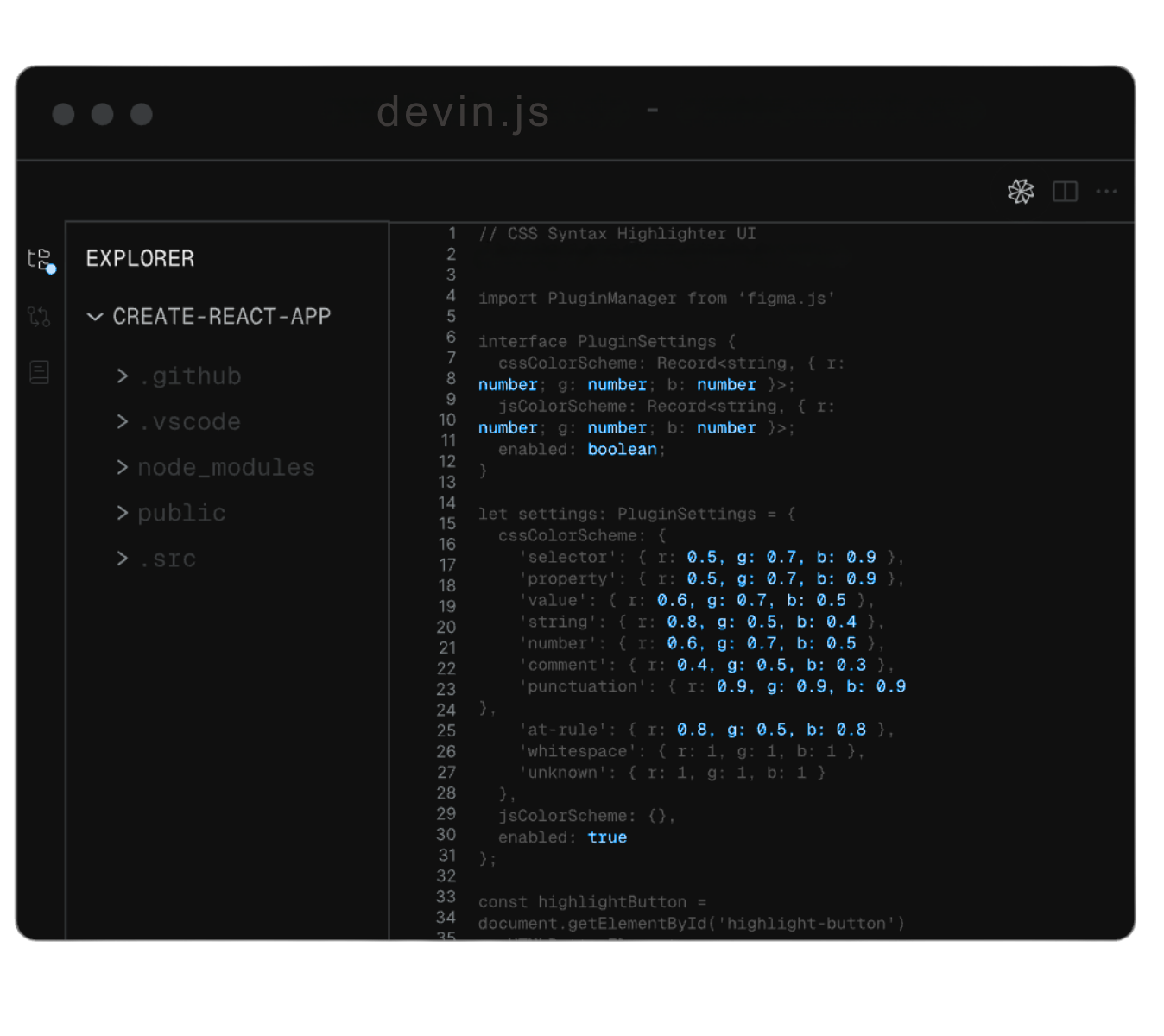Click the 'boolean' type keyword
Viewport: 1164px width, 1036px height.
pos(622,449)
